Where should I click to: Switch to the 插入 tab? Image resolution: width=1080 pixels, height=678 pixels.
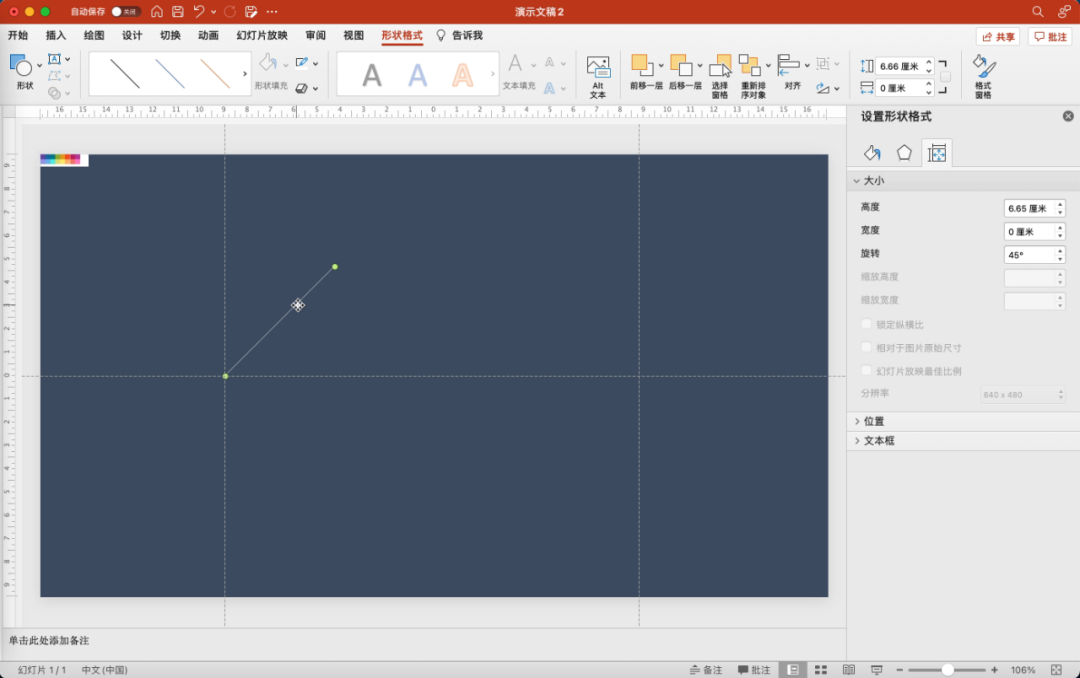click(56, 35)
